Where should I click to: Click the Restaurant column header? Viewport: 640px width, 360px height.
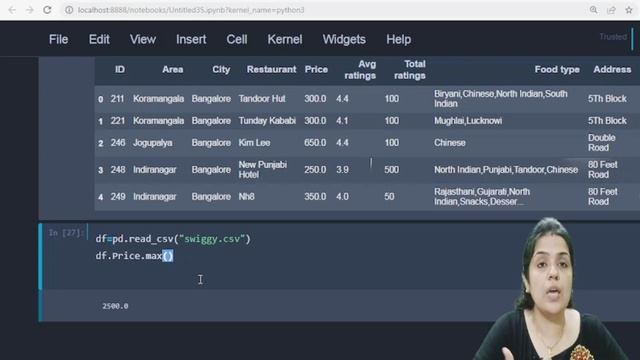tap(271, 69)
